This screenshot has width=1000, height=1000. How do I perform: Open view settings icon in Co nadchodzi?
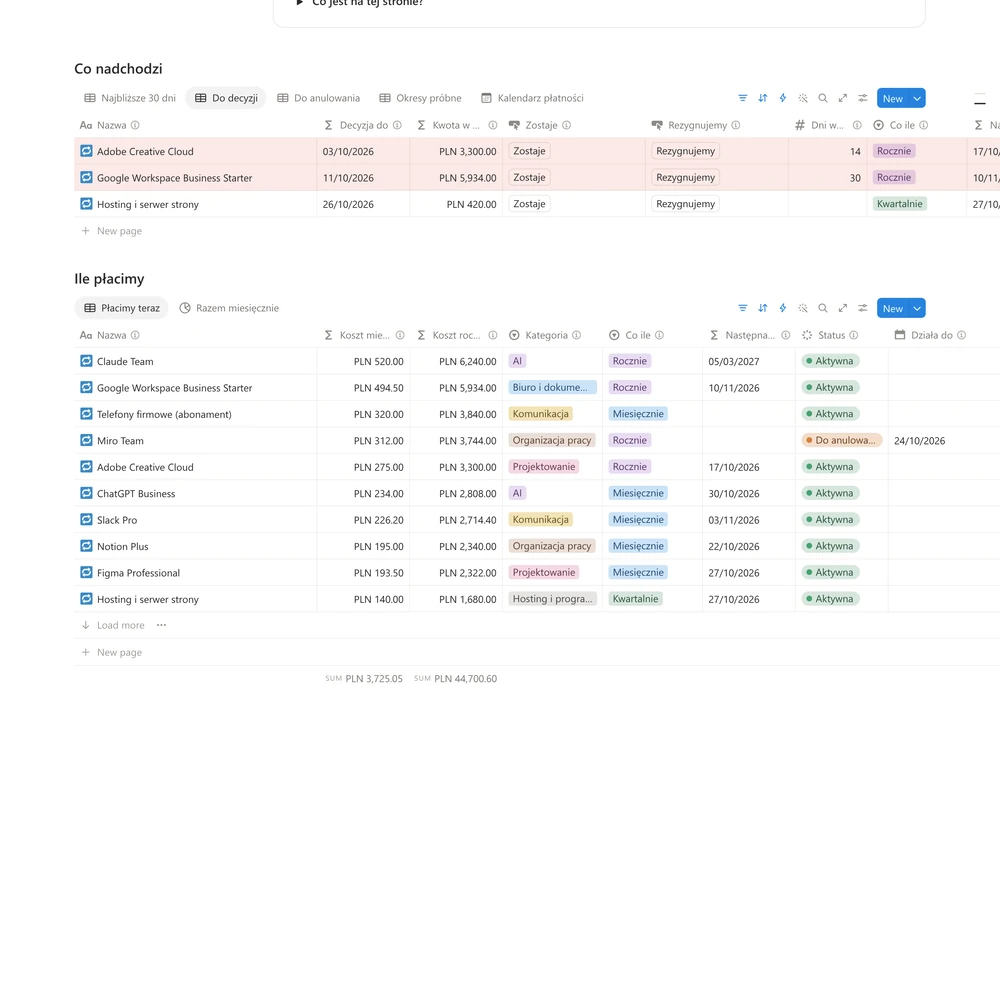pos(863,98)
